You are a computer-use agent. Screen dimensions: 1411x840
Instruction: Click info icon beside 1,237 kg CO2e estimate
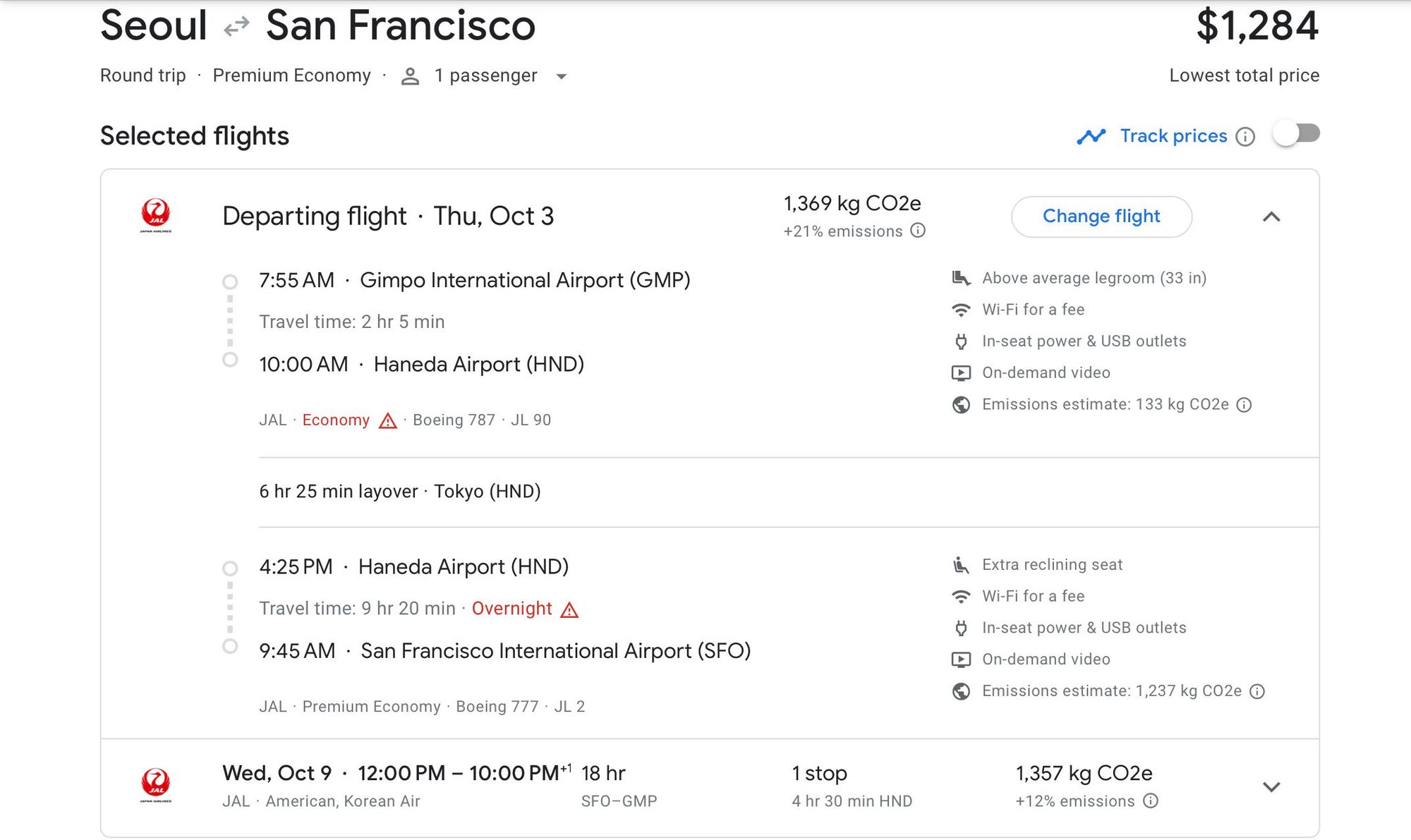click(1257, 691)
